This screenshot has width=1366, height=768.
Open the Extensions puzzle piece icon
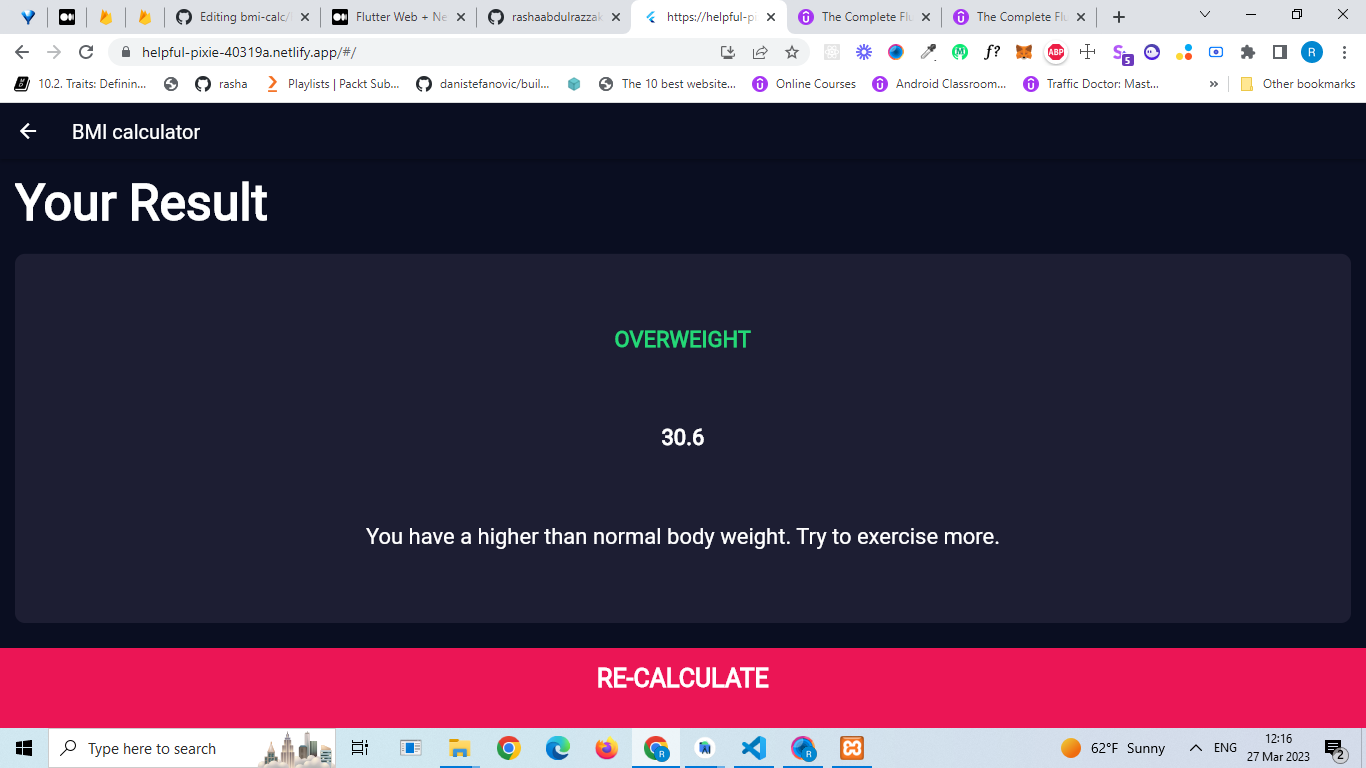(1247, 52)
